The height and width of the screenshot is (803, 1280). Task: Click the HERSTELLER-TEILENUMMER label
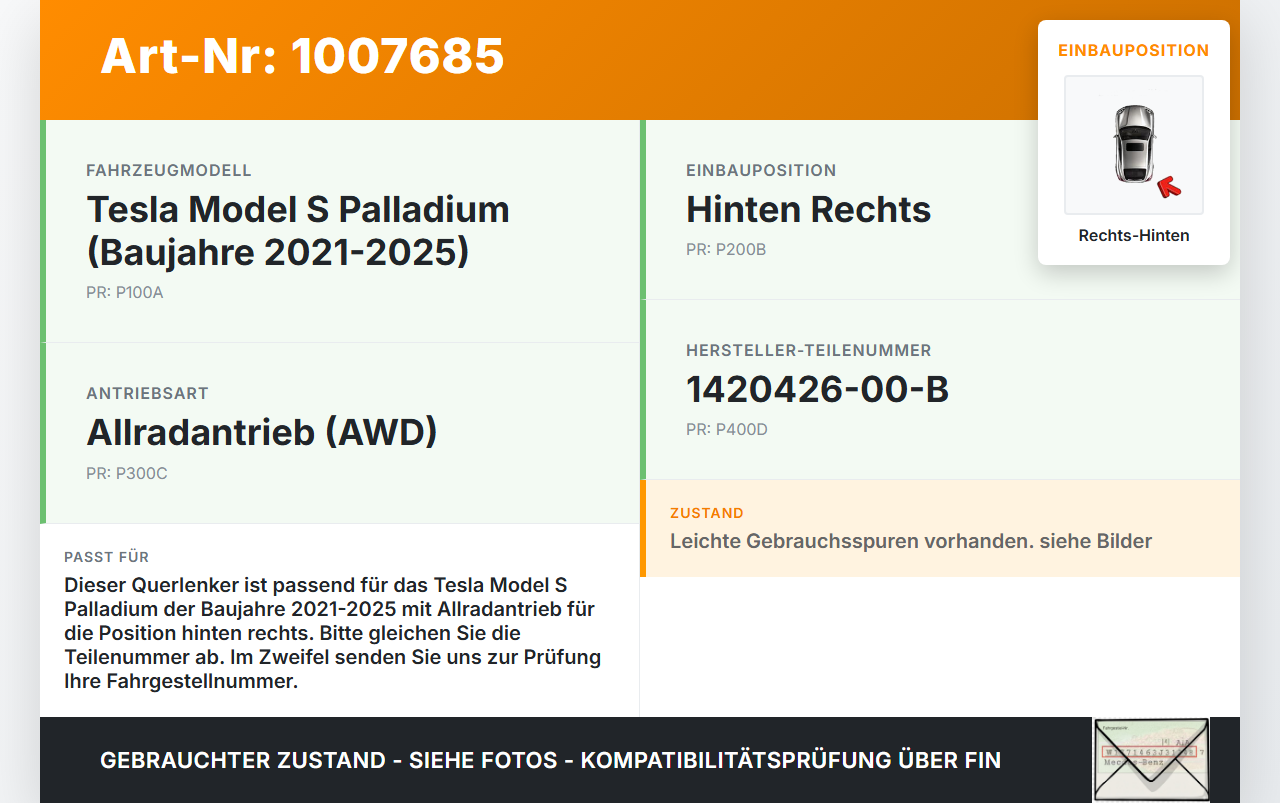(809, 351)
